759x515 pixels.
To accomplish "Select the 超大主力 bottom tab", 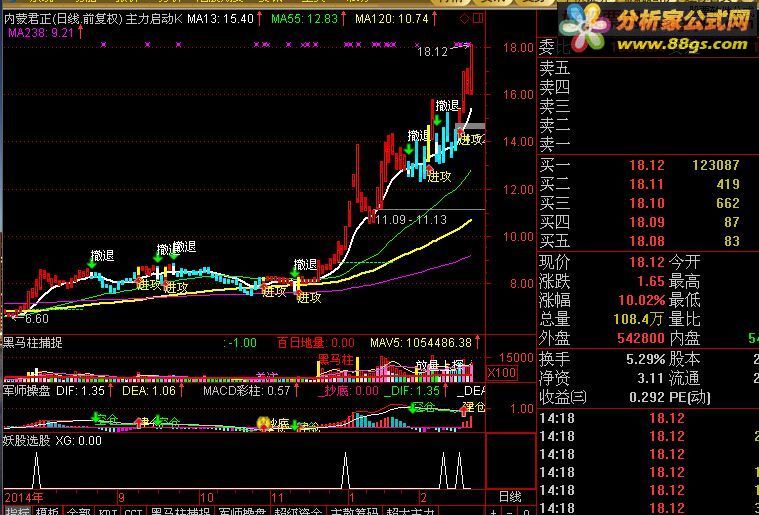I will click(410, 511).
